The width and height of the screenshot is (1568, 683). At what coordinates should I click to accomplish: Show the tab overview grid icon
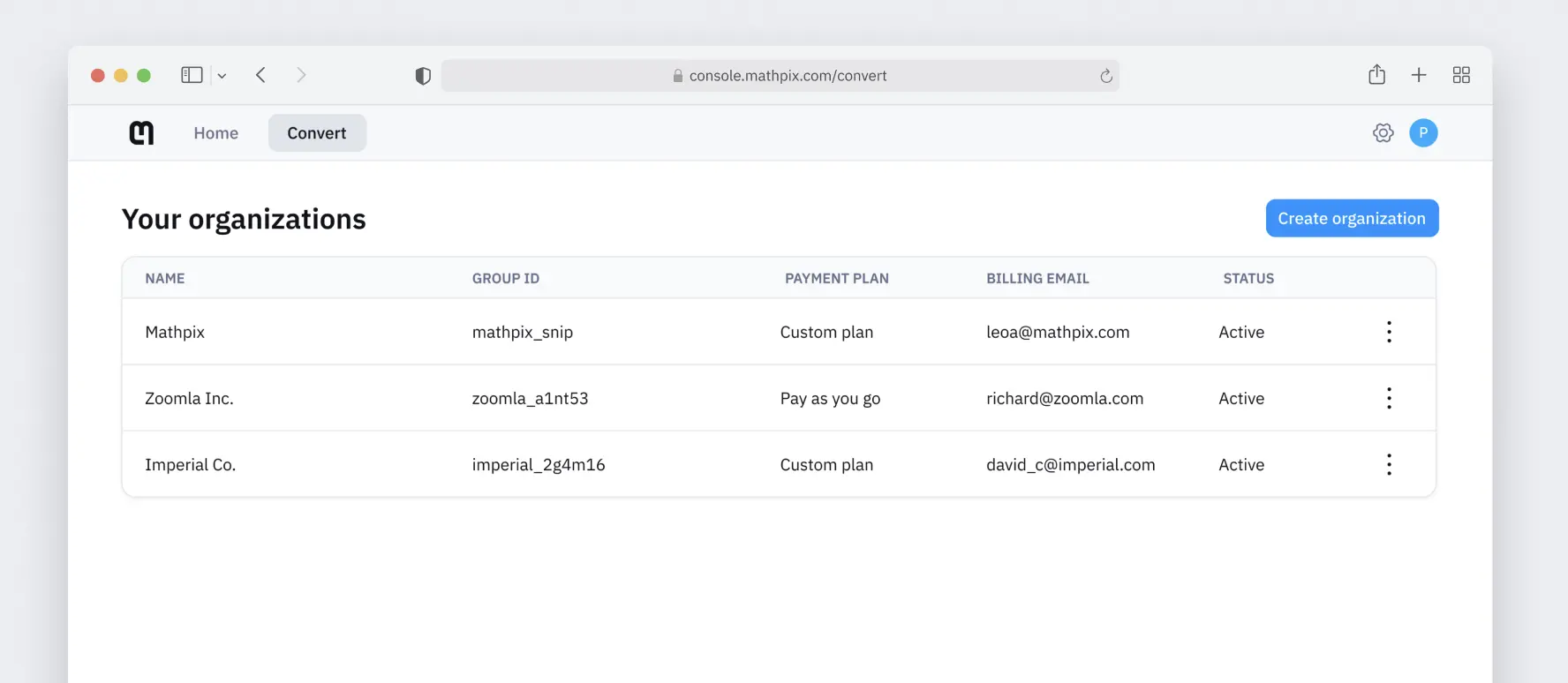click(1461, 75)
